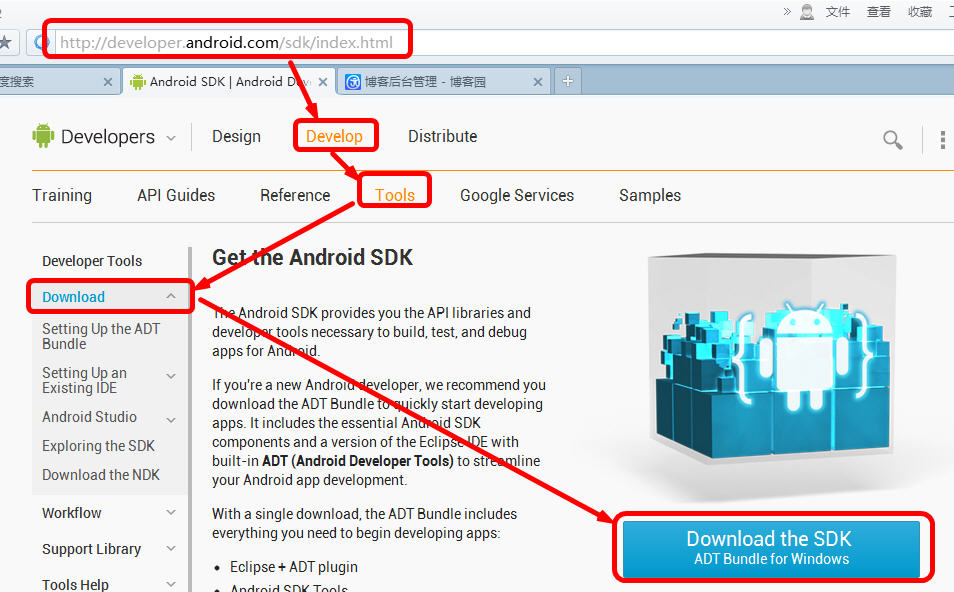Image resolution: width=954 pixels, height=592 pixels.
Task: Collapse the Download section chevron
Action: (171, 296)
